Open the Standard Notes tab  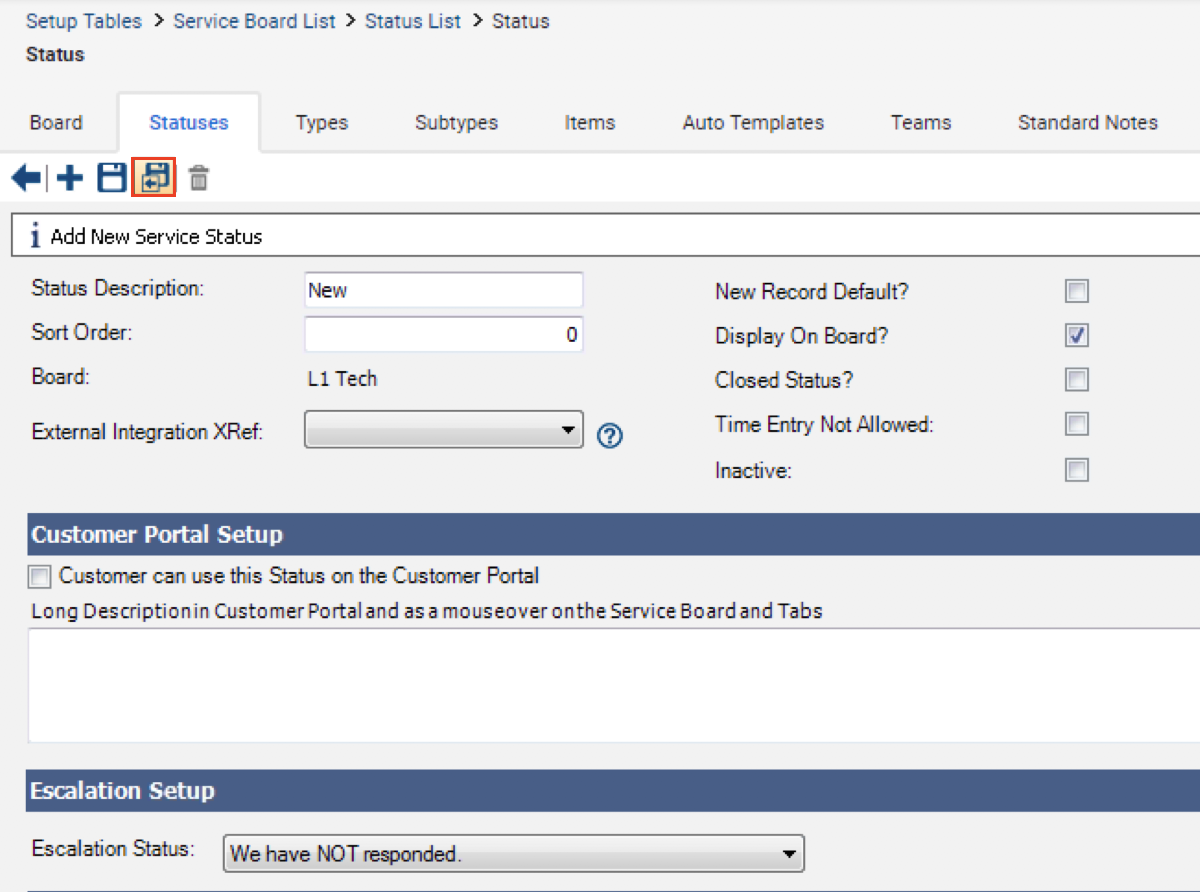coord(1088,123)
